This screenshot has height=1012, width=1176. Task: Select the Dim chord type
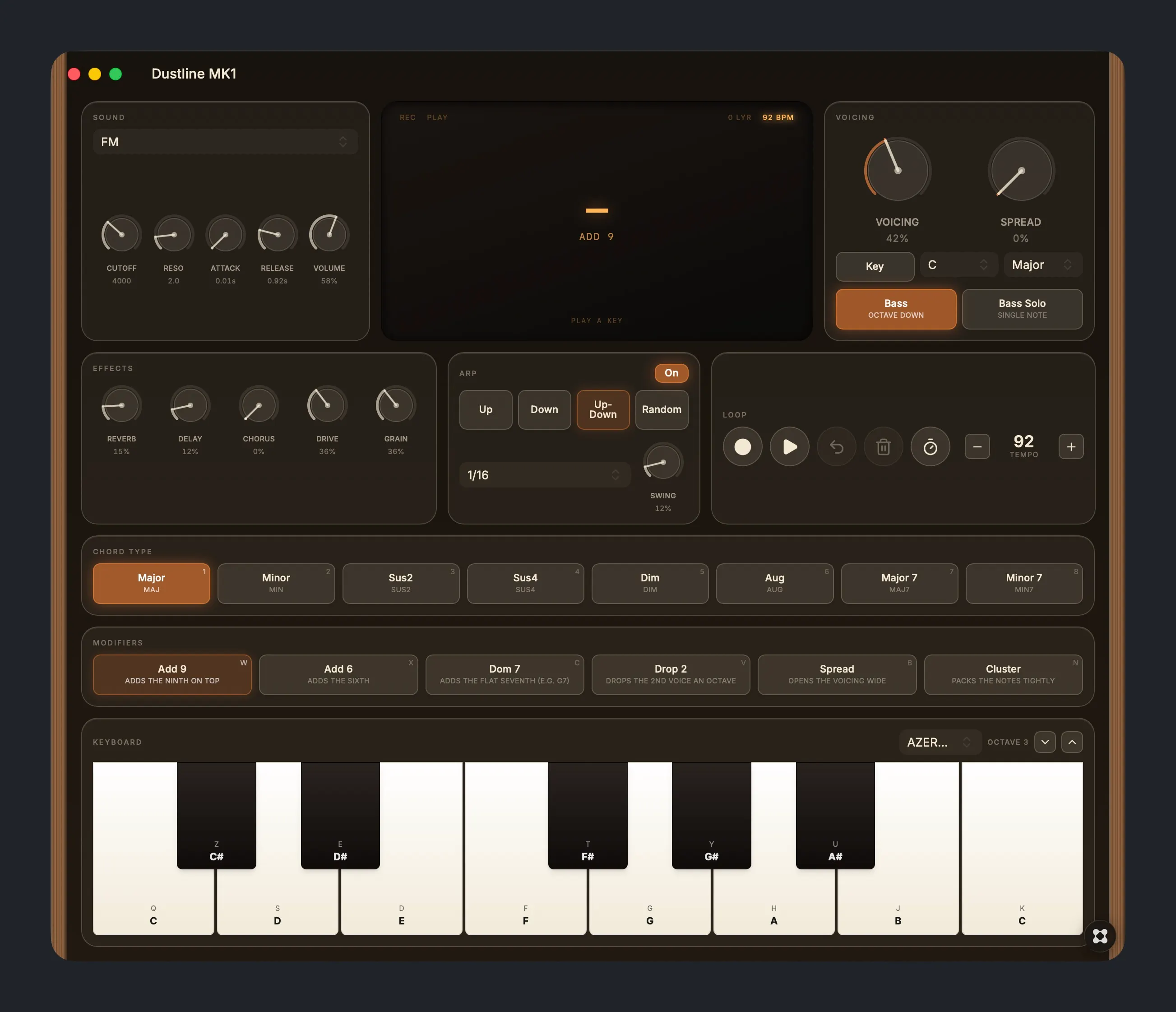650,584
